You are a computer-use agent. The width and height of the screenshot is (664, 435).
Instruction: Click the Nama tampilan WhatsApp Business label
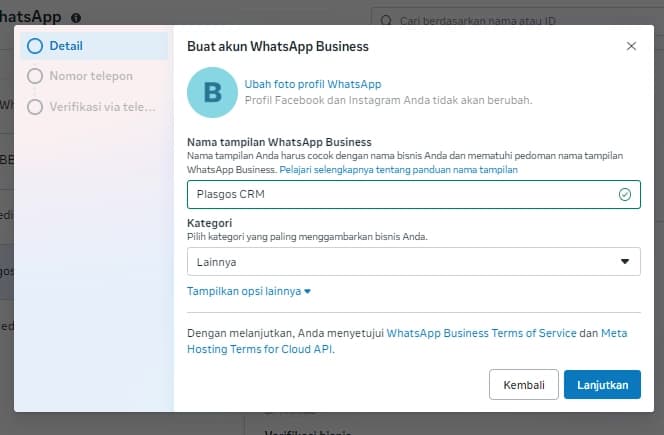(279, 142)
